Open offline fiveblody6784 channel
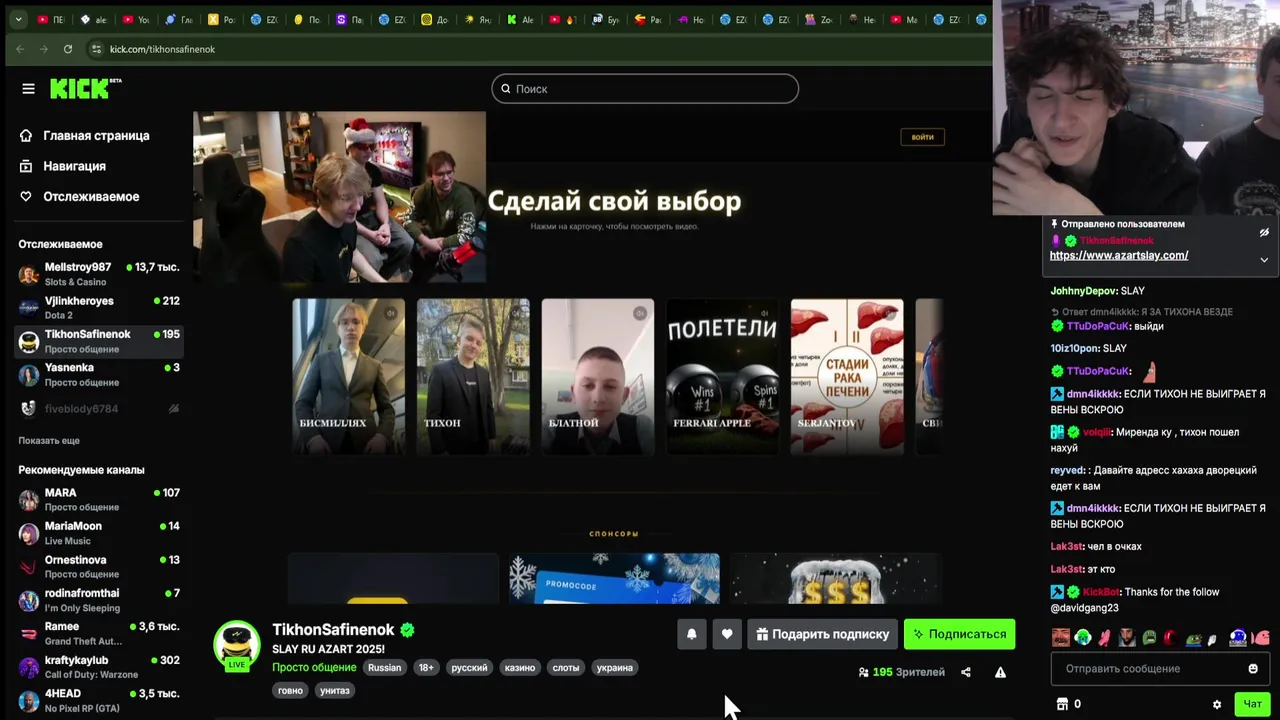 [x=99, y=408]
